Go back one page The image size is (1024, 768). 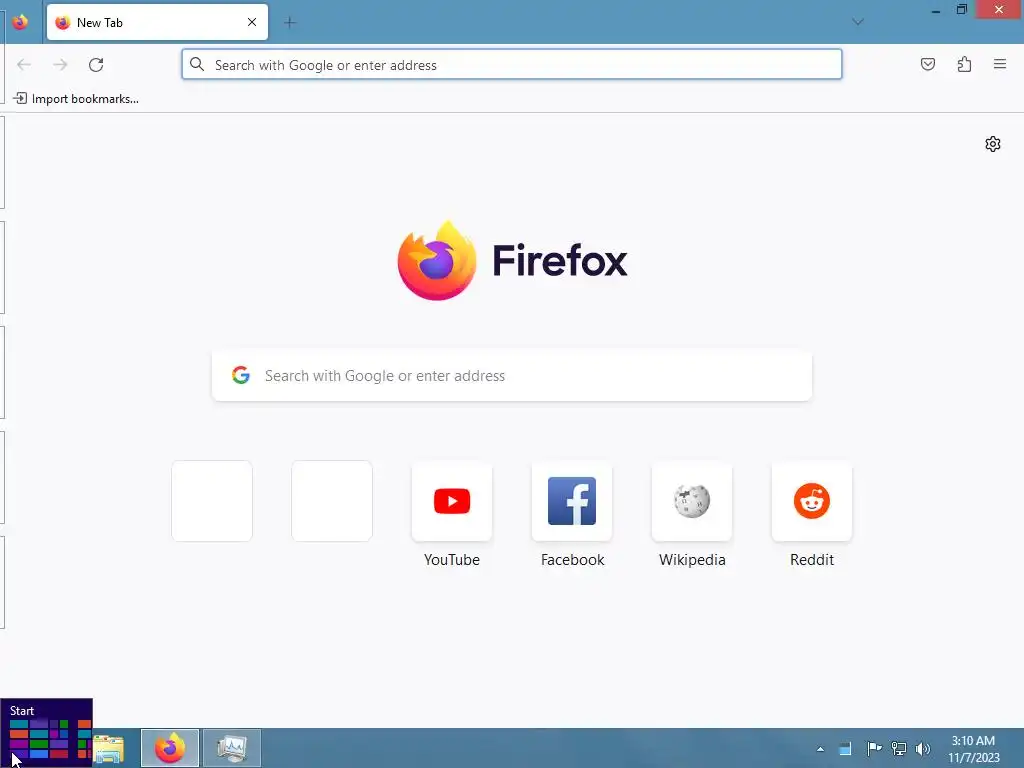tap(24, 65)
